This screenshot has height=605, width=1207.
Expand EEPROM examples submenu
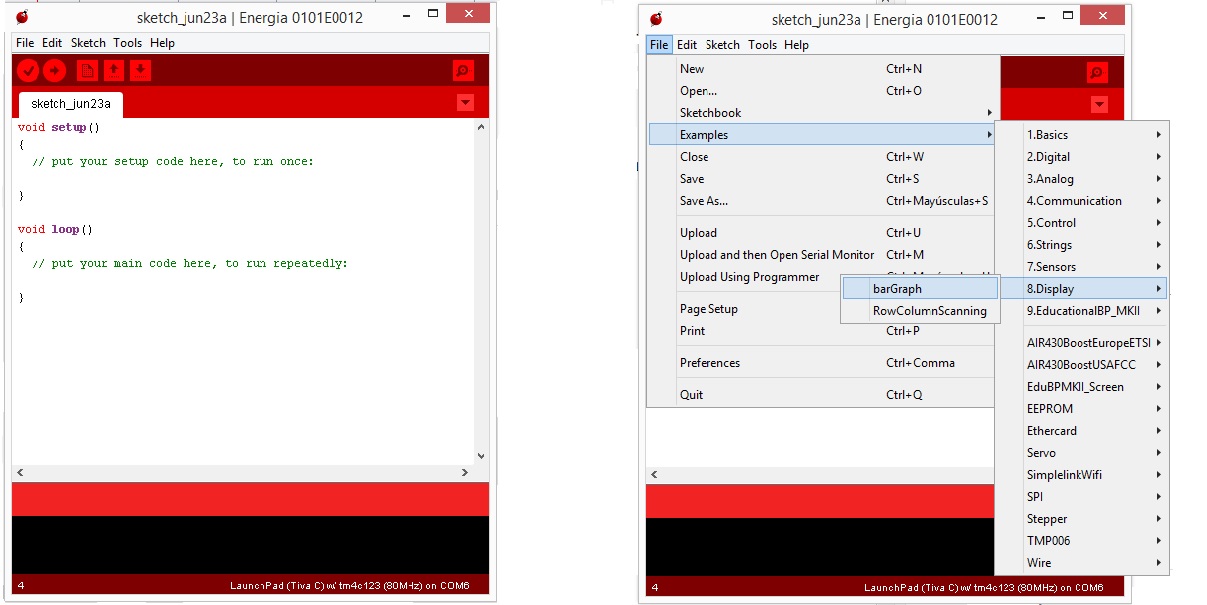click(1081, 409)
